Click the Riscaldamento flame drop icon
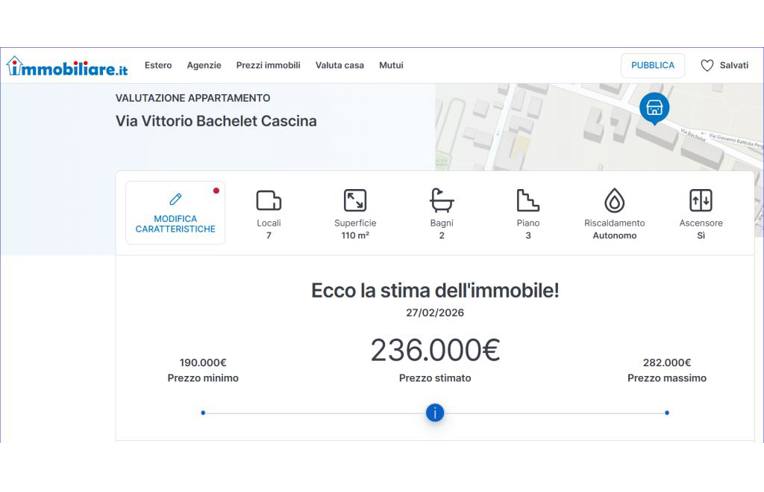The image size is (764, 492). point(614,200)
